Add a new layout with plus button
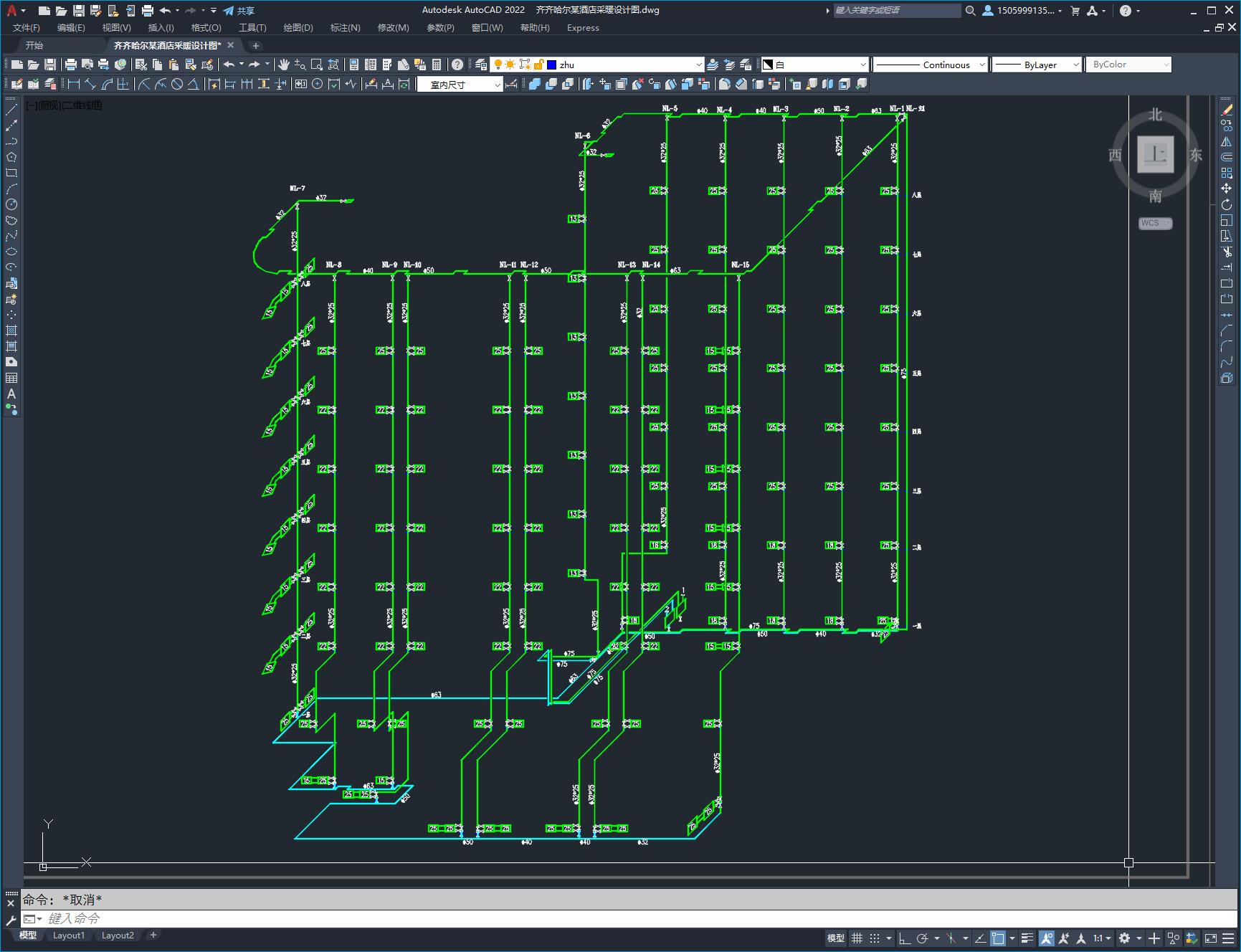The width and height of the screenshot is (1241, 952). pyautogui.click(x=153, y=935)
